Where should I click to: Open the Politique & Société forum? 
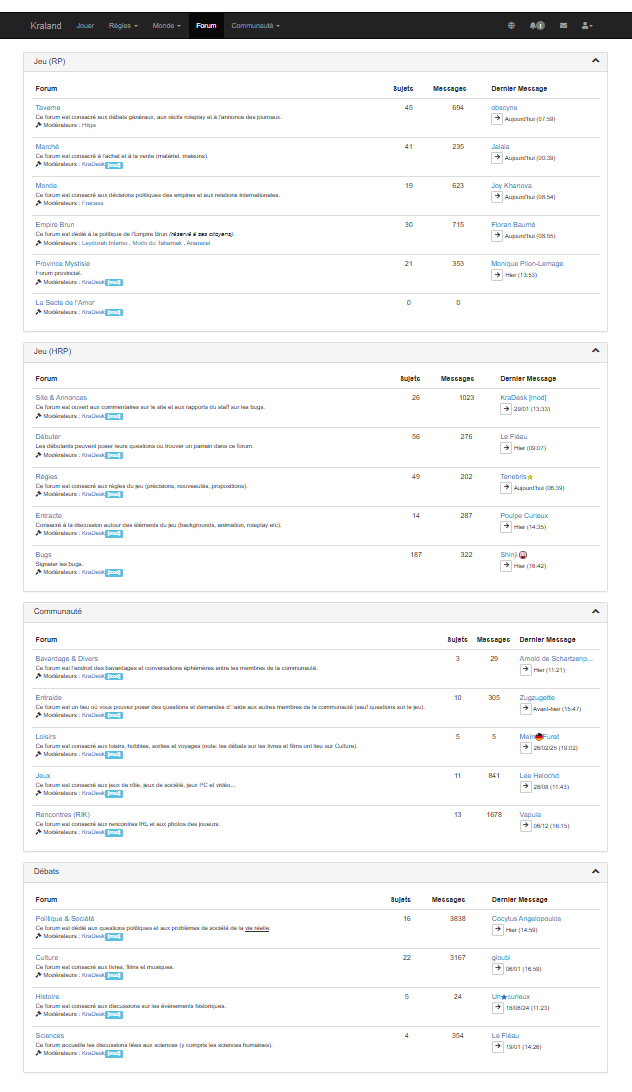click(65, 918)
